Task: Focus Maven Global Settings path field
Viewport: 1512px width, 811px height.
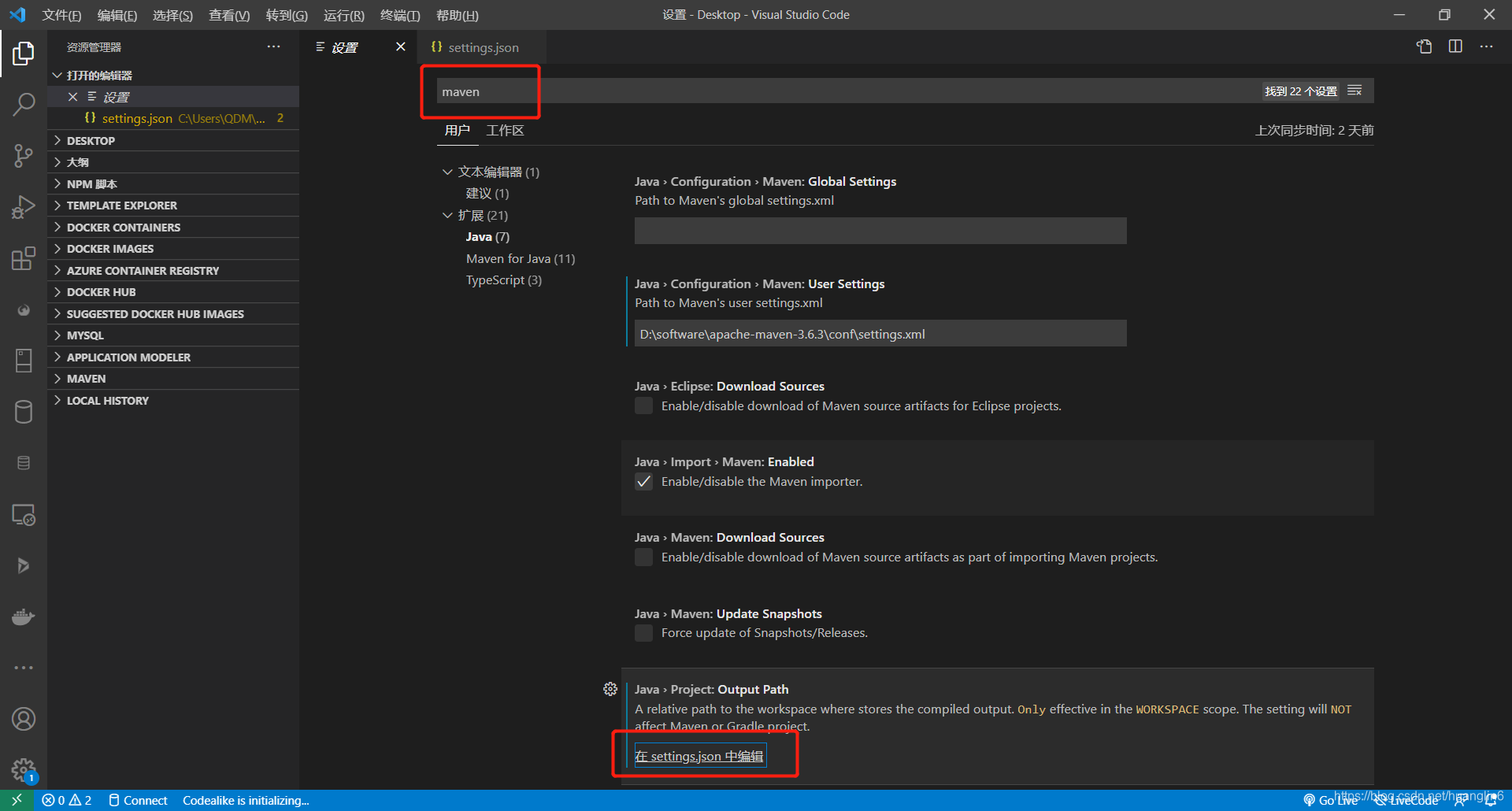Action: [x=880, y=231]
